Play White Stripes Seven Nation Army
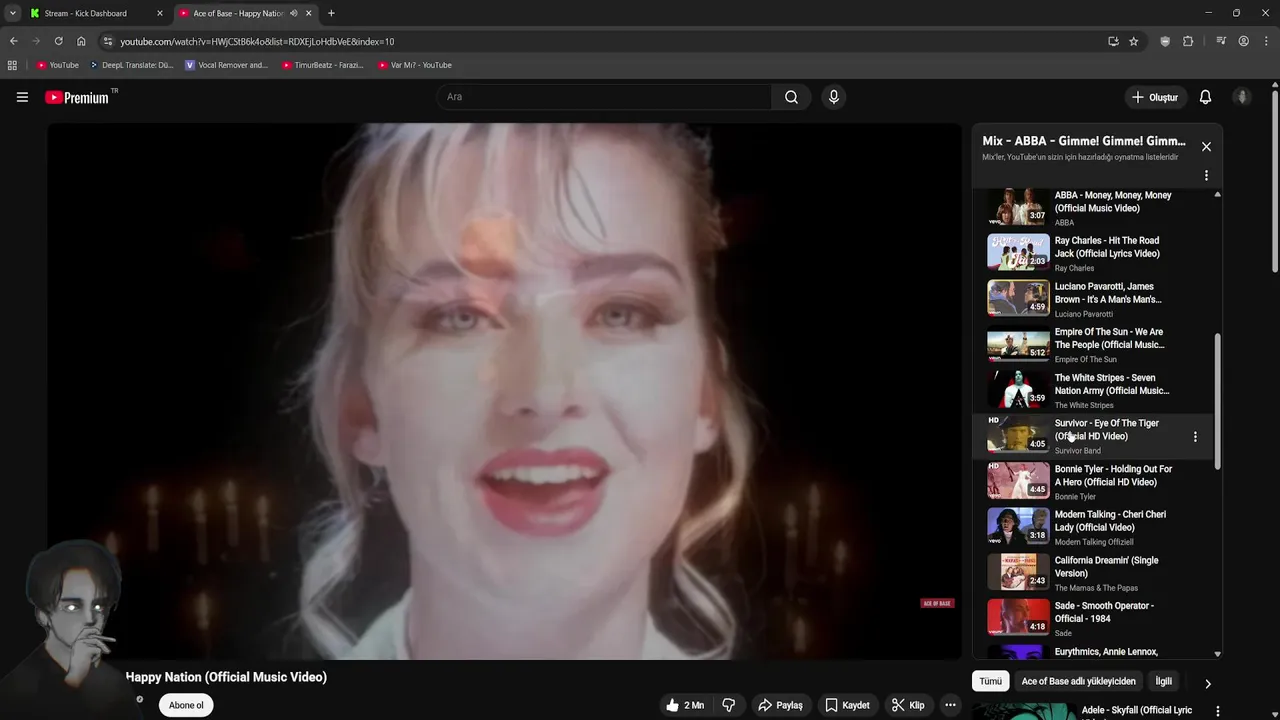Image resolution: width=1280 pixels, height=720 pixels. [x=1091, y=390]
